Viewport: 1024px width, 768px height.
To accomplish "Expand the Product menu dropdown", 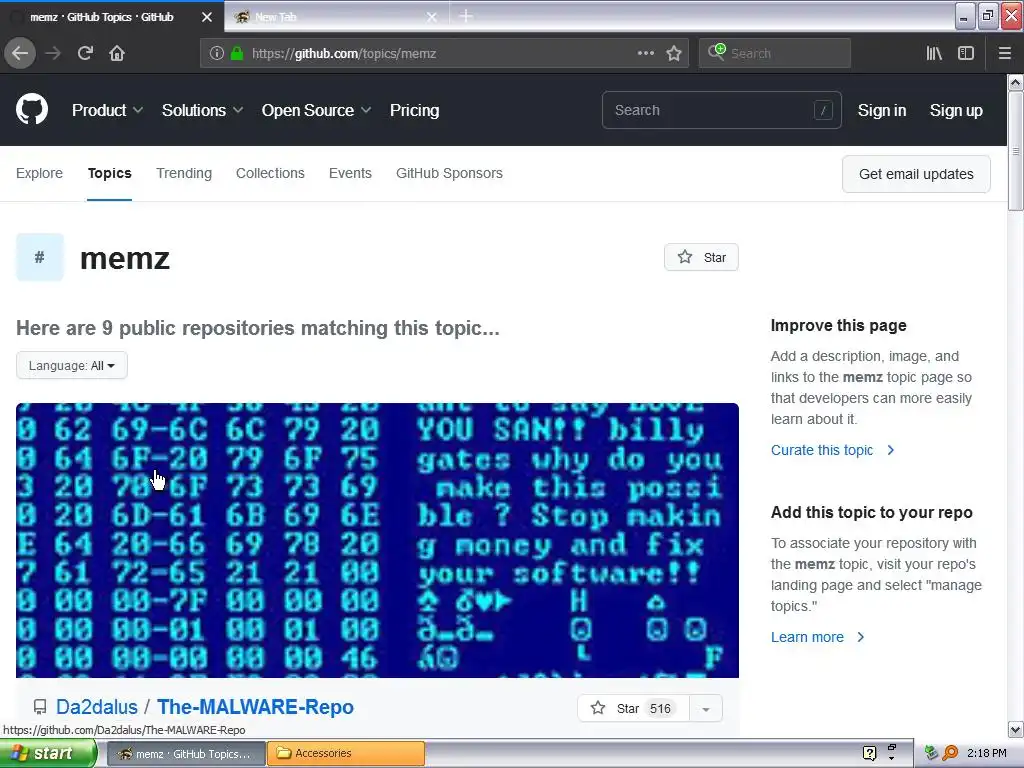I will [107, 110].
